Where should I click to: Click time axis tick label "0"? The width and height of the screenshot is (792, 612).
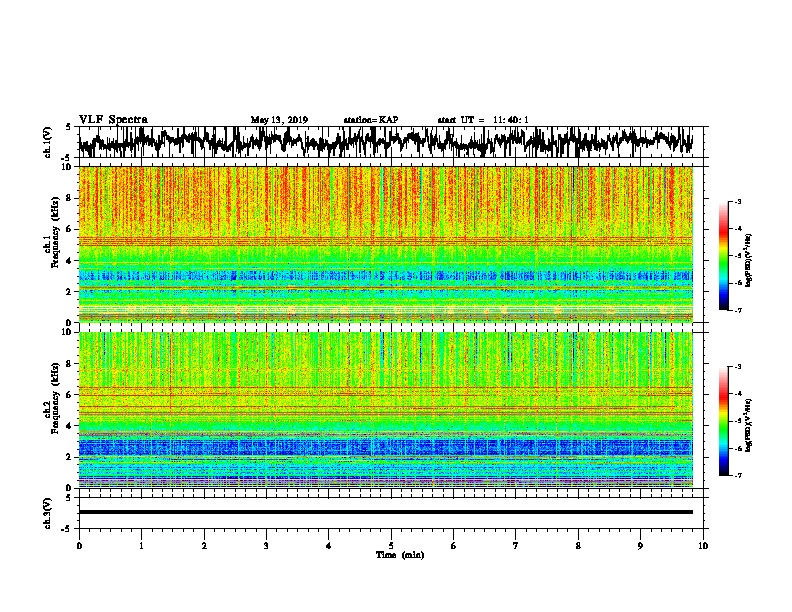[79, 546]
